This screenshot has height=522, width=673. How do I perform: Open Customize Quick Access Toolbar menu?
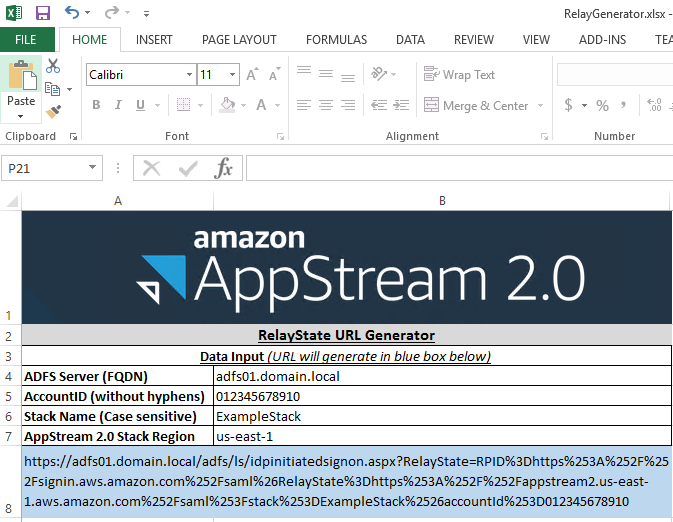pyautogui.click(x=146, y=14)
